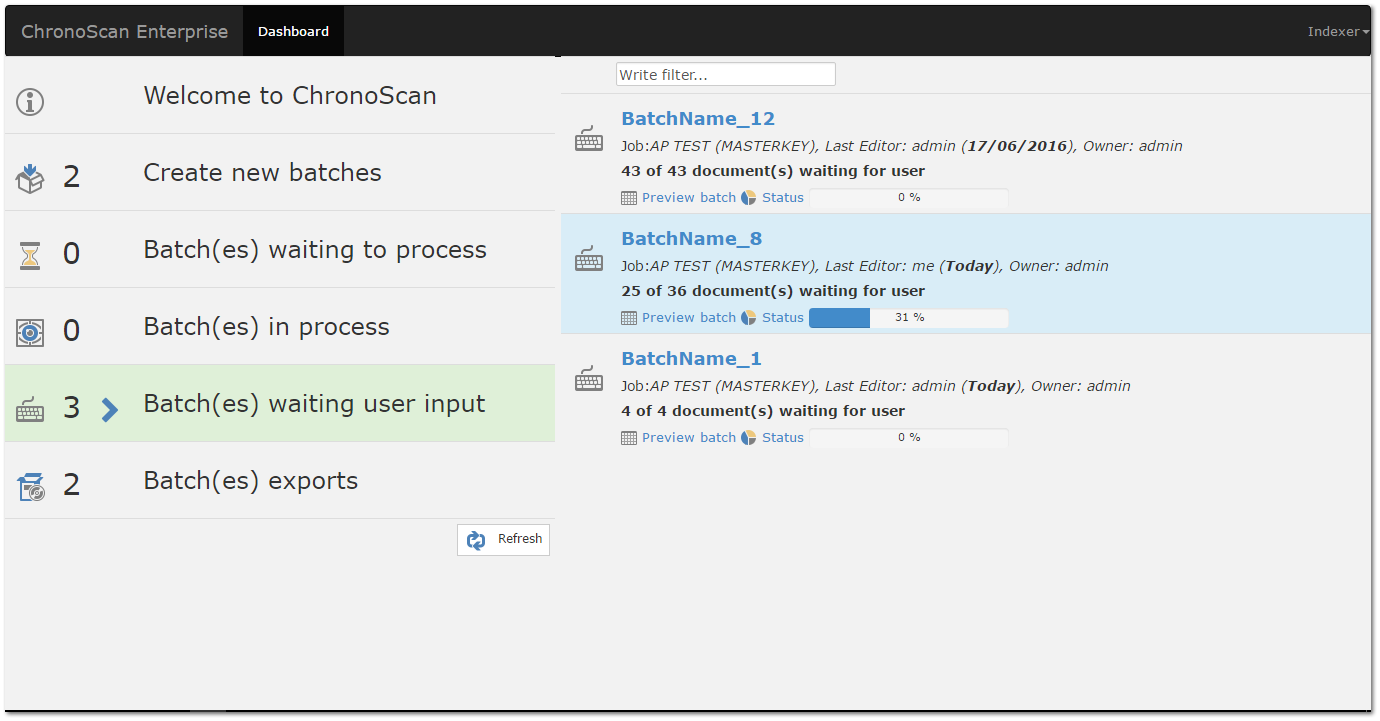Click the blue chevron arrow on the selected row
The width and height of the screenshot is (1380, 721).
tap(110, 409)
